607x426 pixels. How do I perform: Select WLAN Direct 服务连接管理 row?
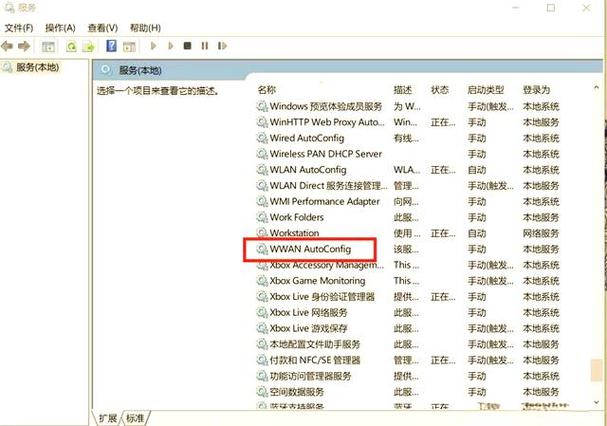pos(408,186)
